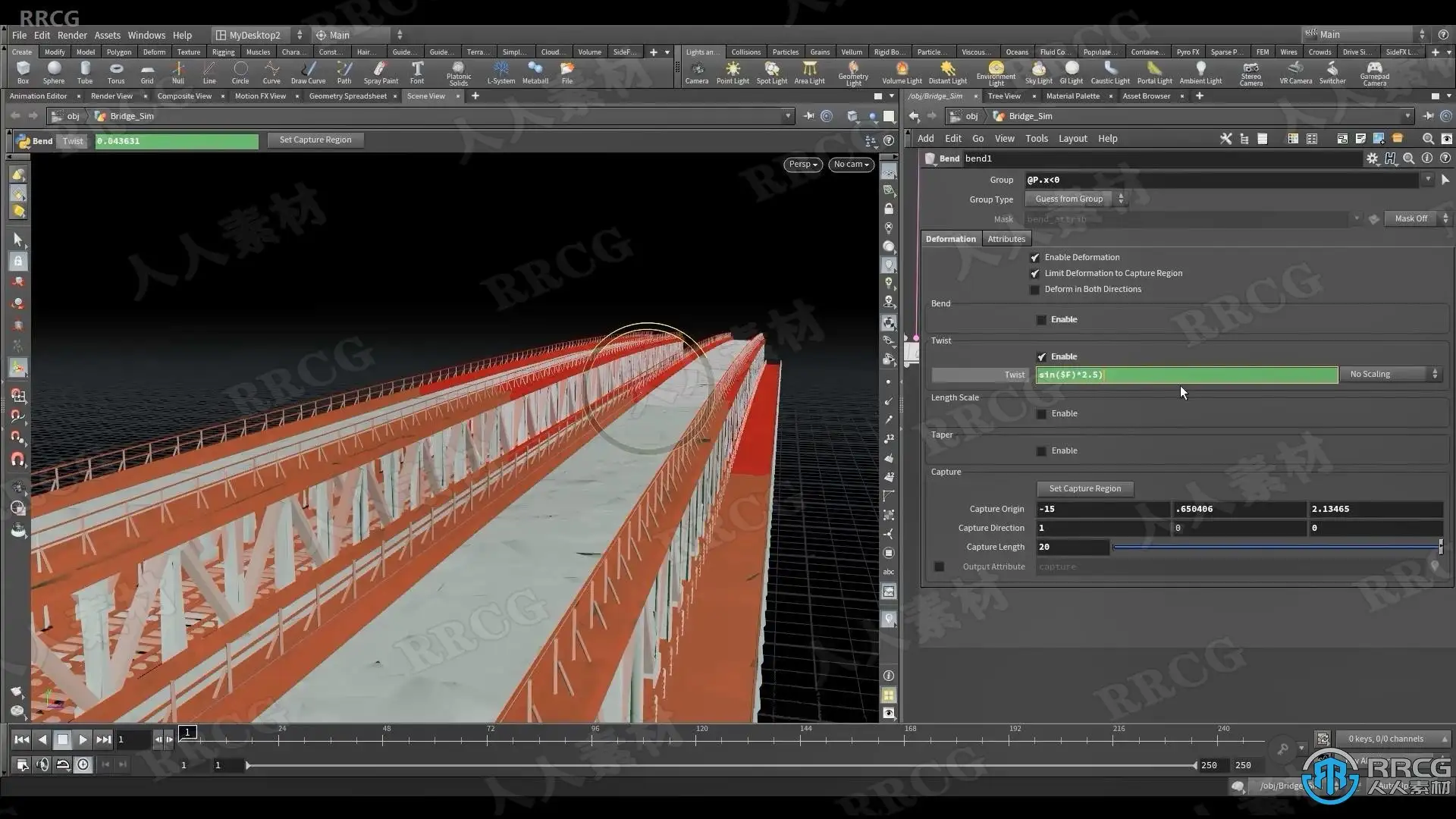Image resolution: width=1456 pixels, height=819 pixels.
Task: Click the Twist expression input field
Action: tap(1186, 375)
